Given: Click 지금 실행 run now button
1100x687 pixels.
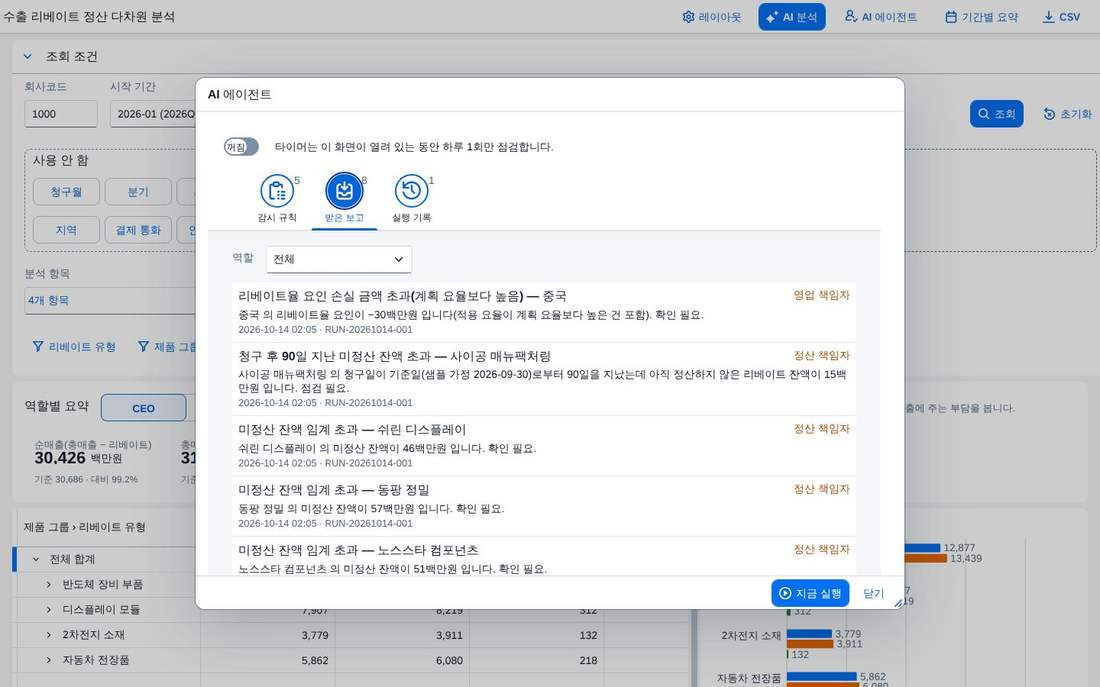Looking at the screenshot, I should click(810, 593).
